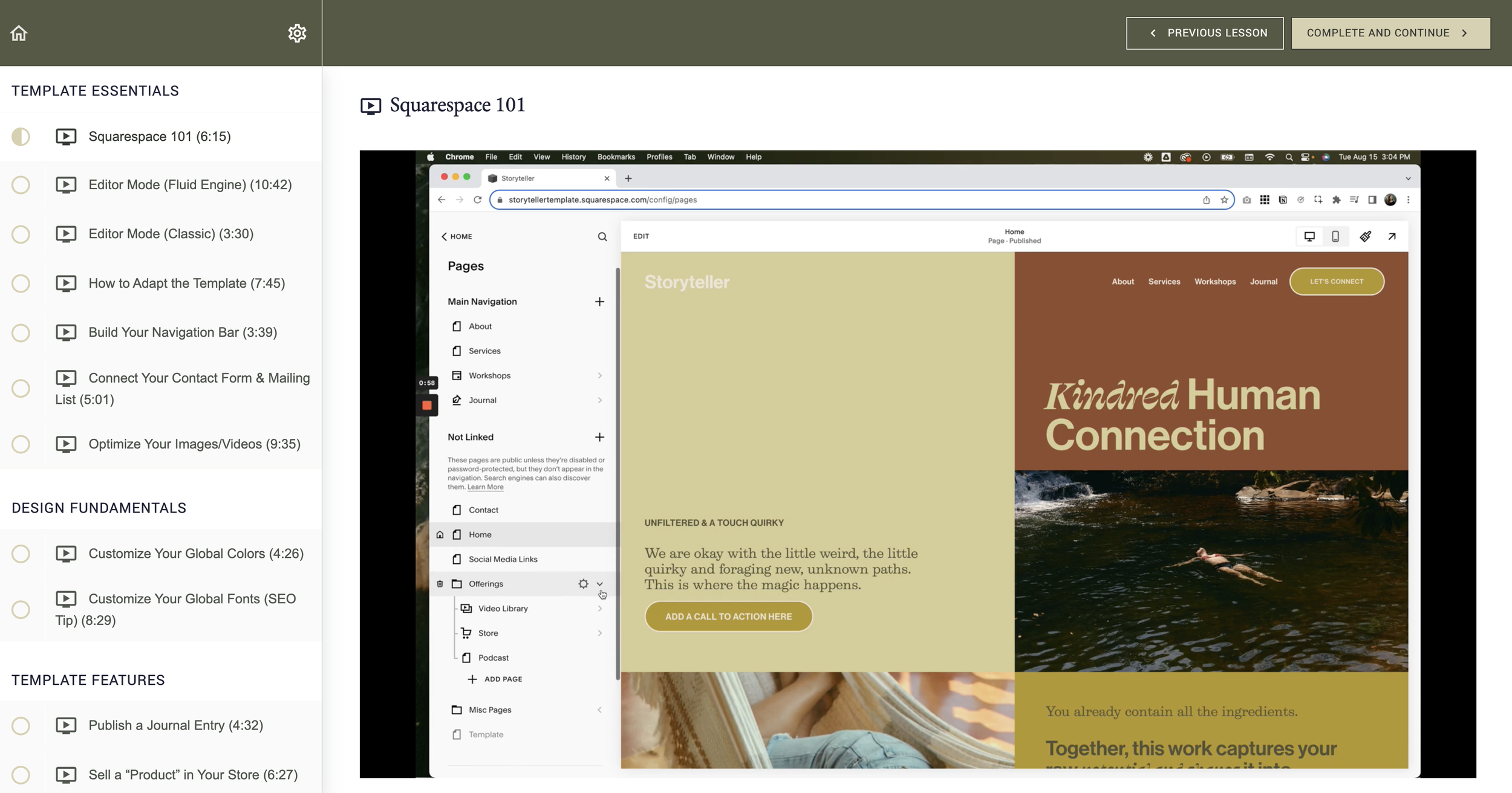This screenshot has width=1512, height=793.
Task: Open new Chrome tab plus
Action: [x=628, y=178]
